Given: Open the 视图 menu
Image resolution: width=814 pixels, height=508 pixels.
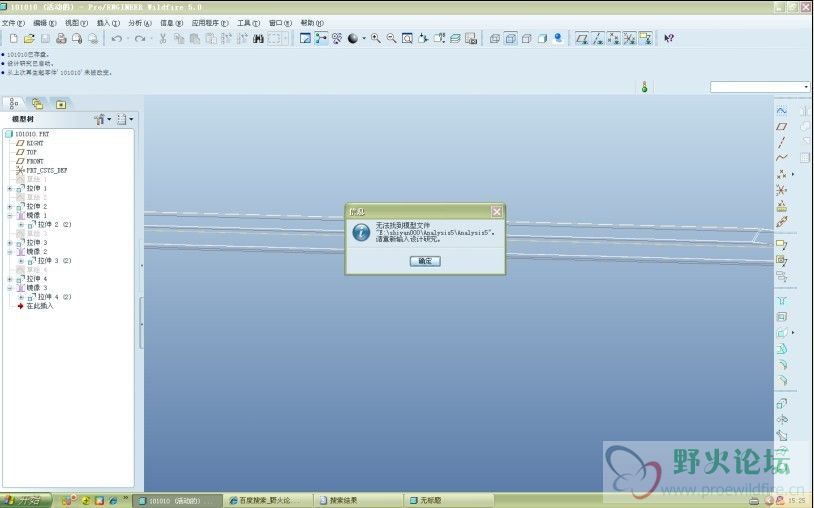Looking at the screenshot, I should [76, 23].
